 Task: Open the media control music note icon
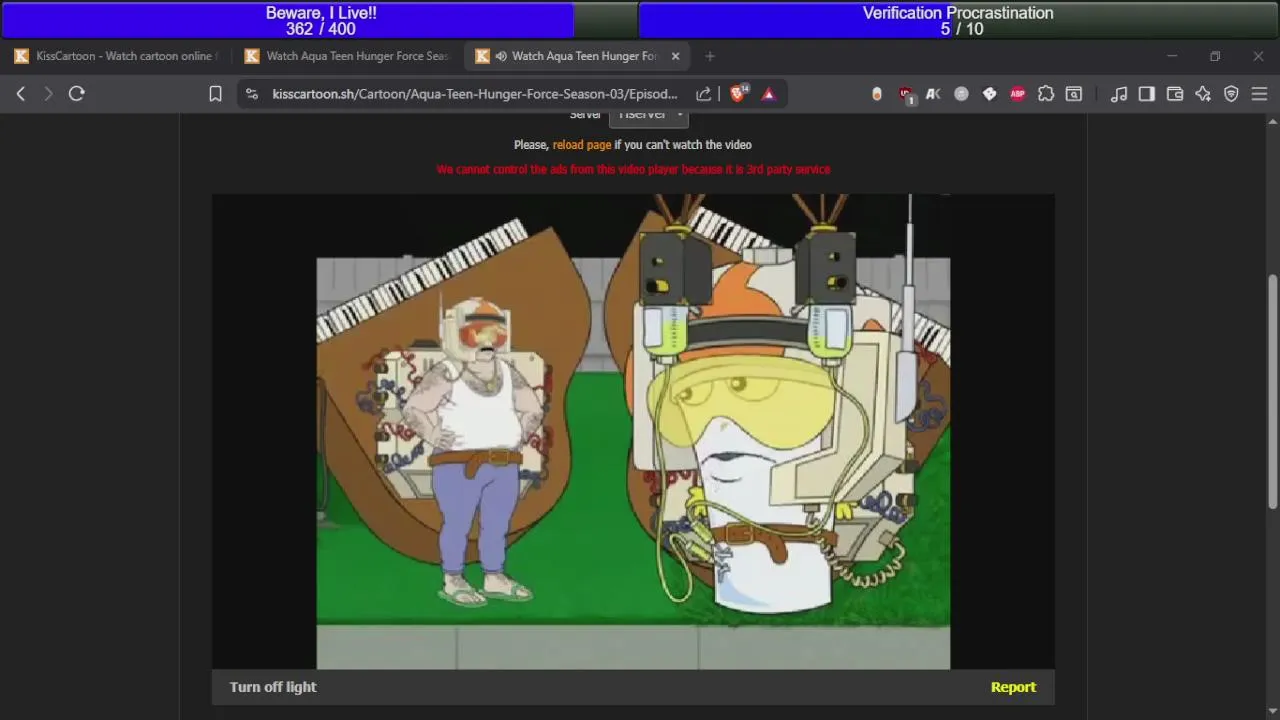pos(1119,94)
